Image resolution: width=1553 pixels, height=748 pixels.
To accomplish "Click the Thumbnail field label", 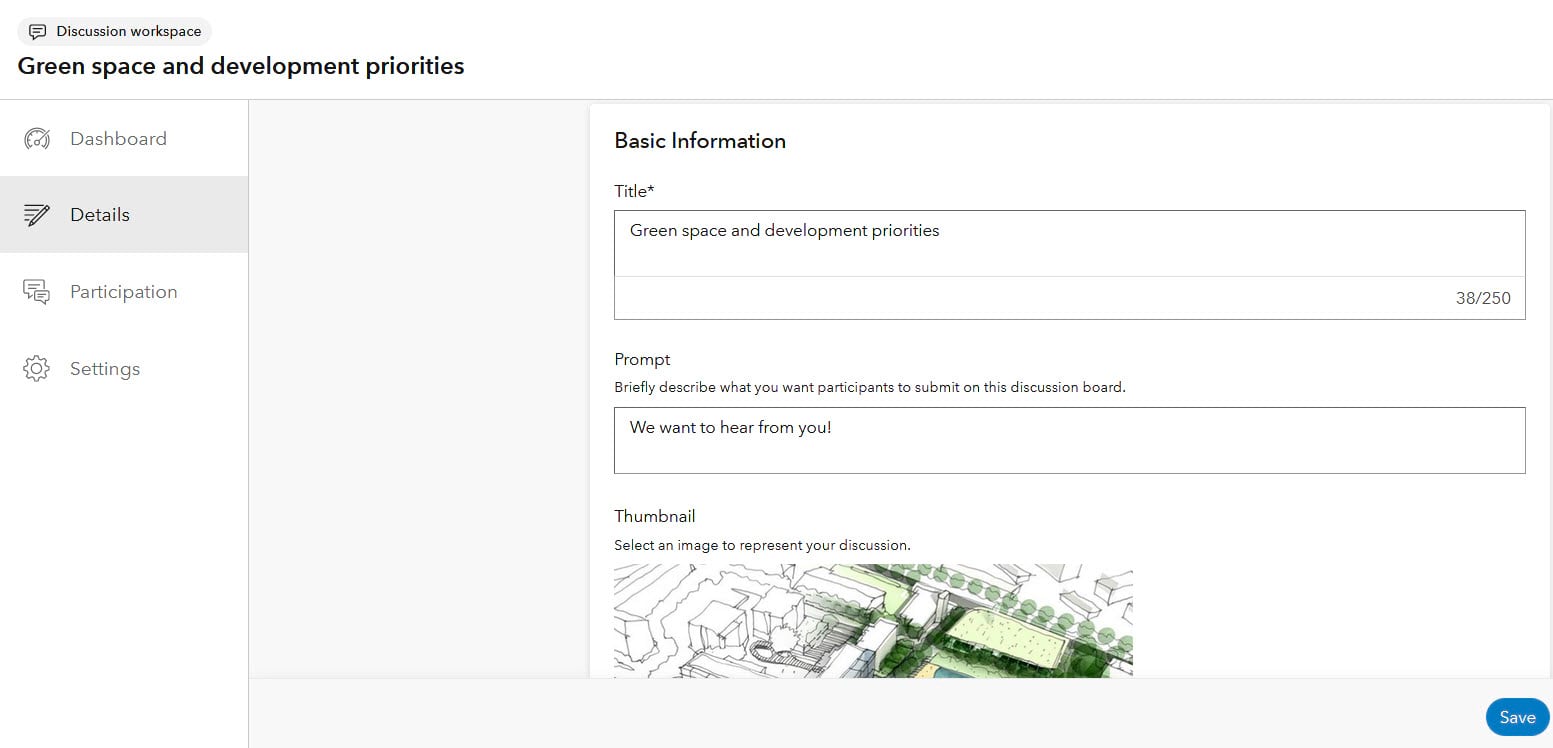I will click(x=654, y=516).
